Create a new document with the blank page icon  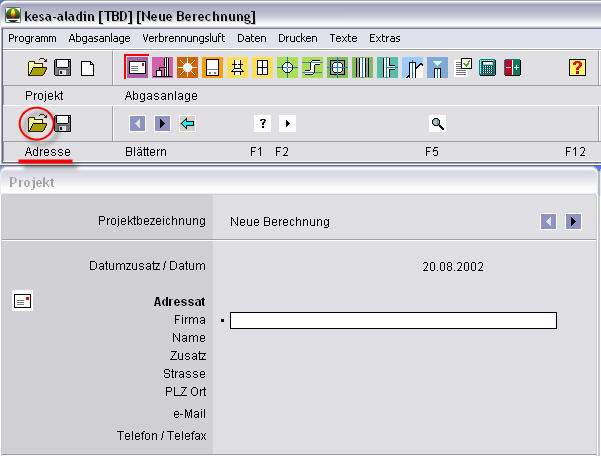click(x=87, y=68)
